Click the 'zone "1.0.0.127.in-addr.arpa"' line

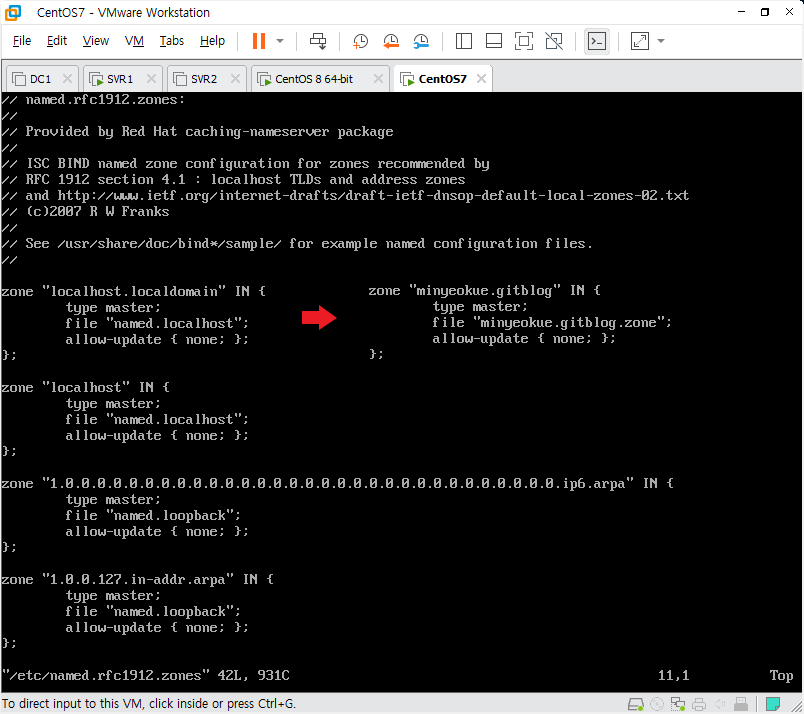[x=137, y=579]
